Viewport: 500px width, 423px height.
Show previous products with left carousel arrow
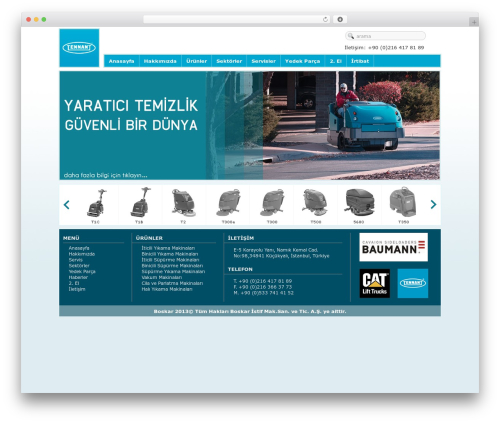[66, 204]
